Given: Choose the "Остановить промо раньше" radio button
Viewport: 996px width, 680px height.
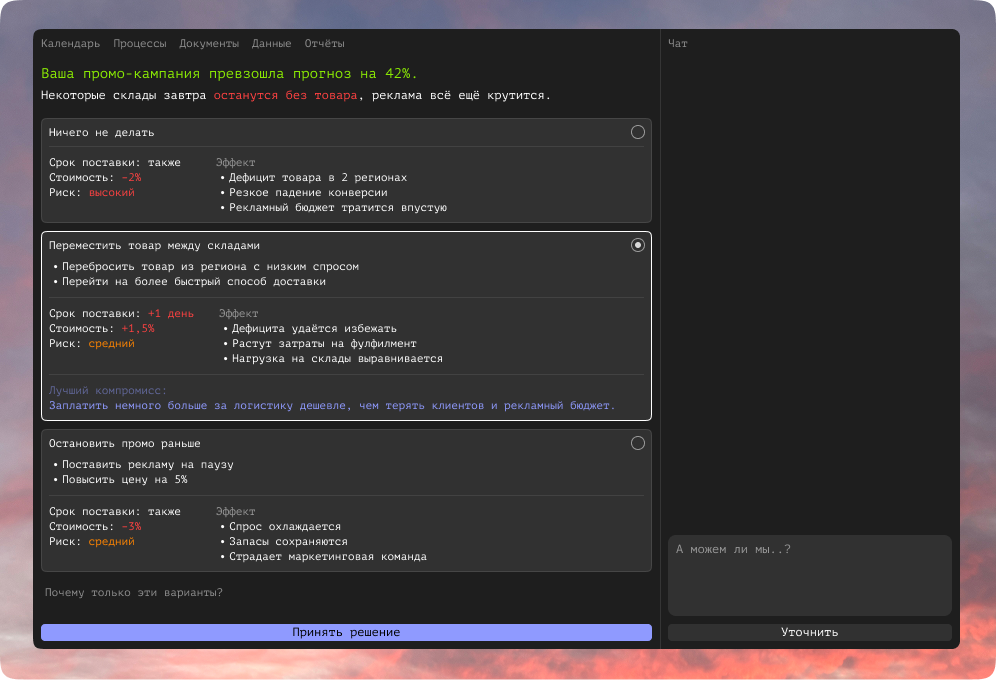Looking at the screenshot, I should pos(638,443).
